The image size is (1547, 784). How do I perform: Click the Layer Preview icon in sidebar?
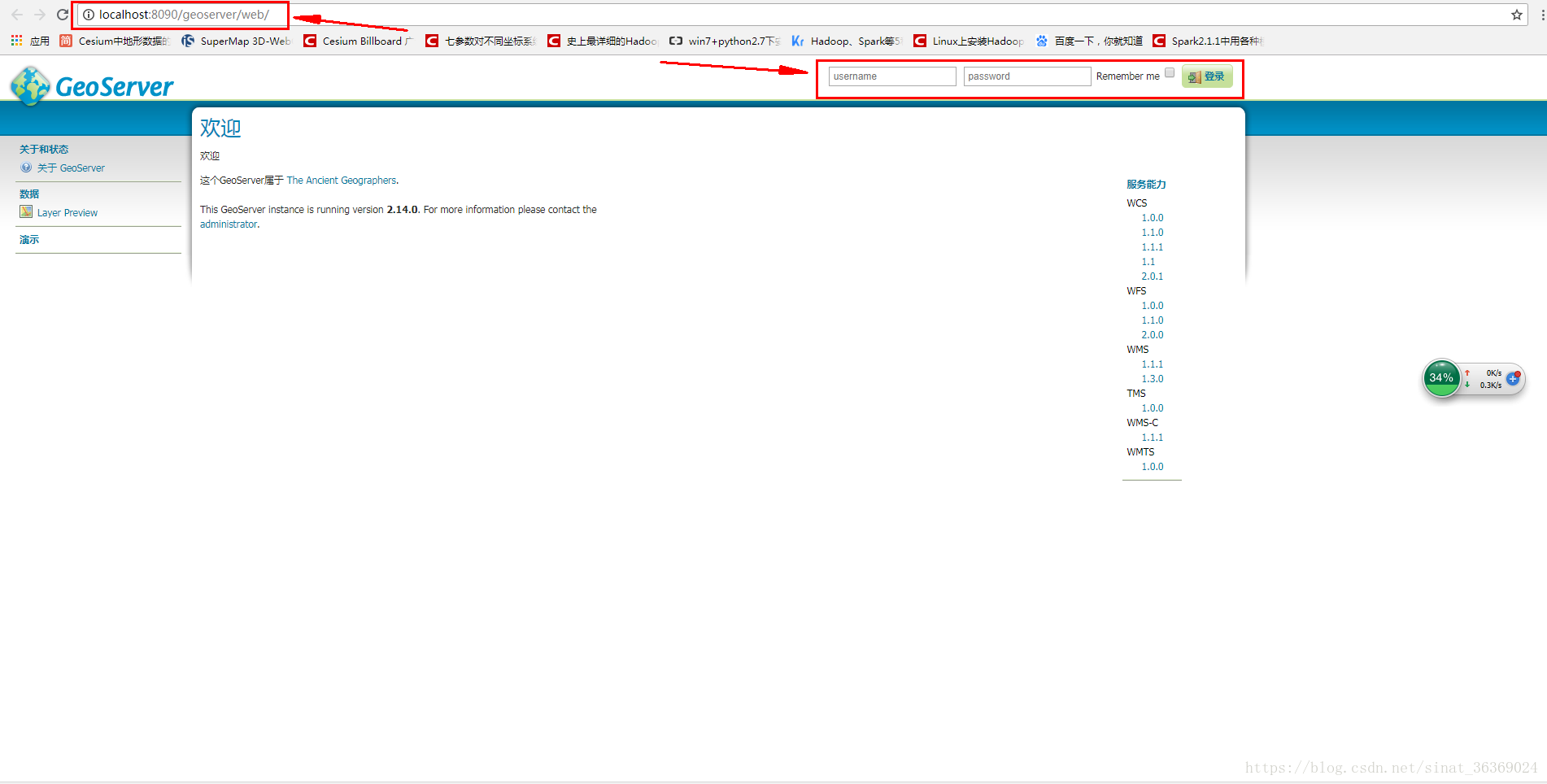[26, 212]
